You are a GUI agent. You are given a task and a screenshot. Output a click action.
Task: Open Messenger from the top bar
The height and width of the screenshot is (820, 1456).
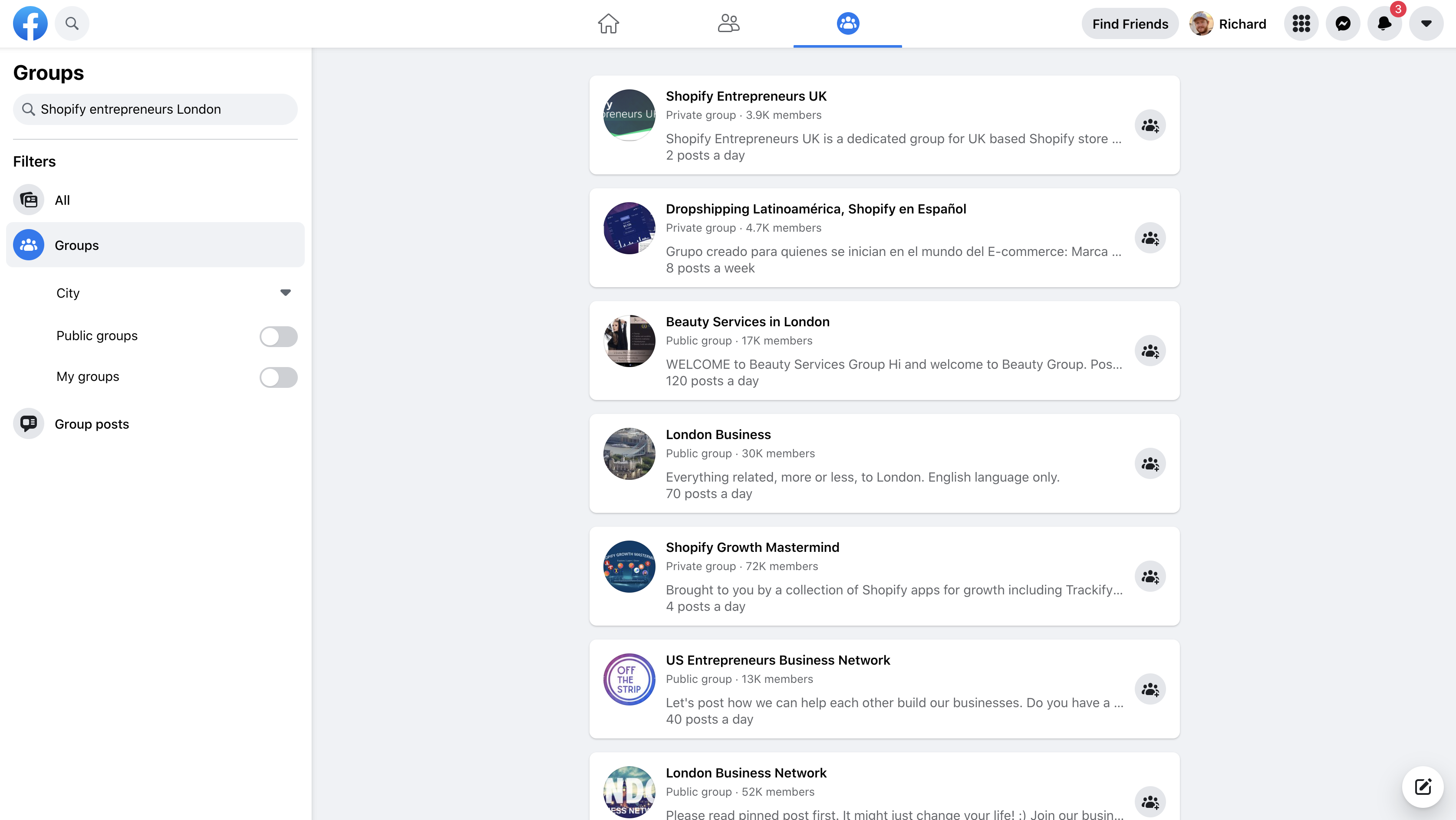pos(1343,24)
